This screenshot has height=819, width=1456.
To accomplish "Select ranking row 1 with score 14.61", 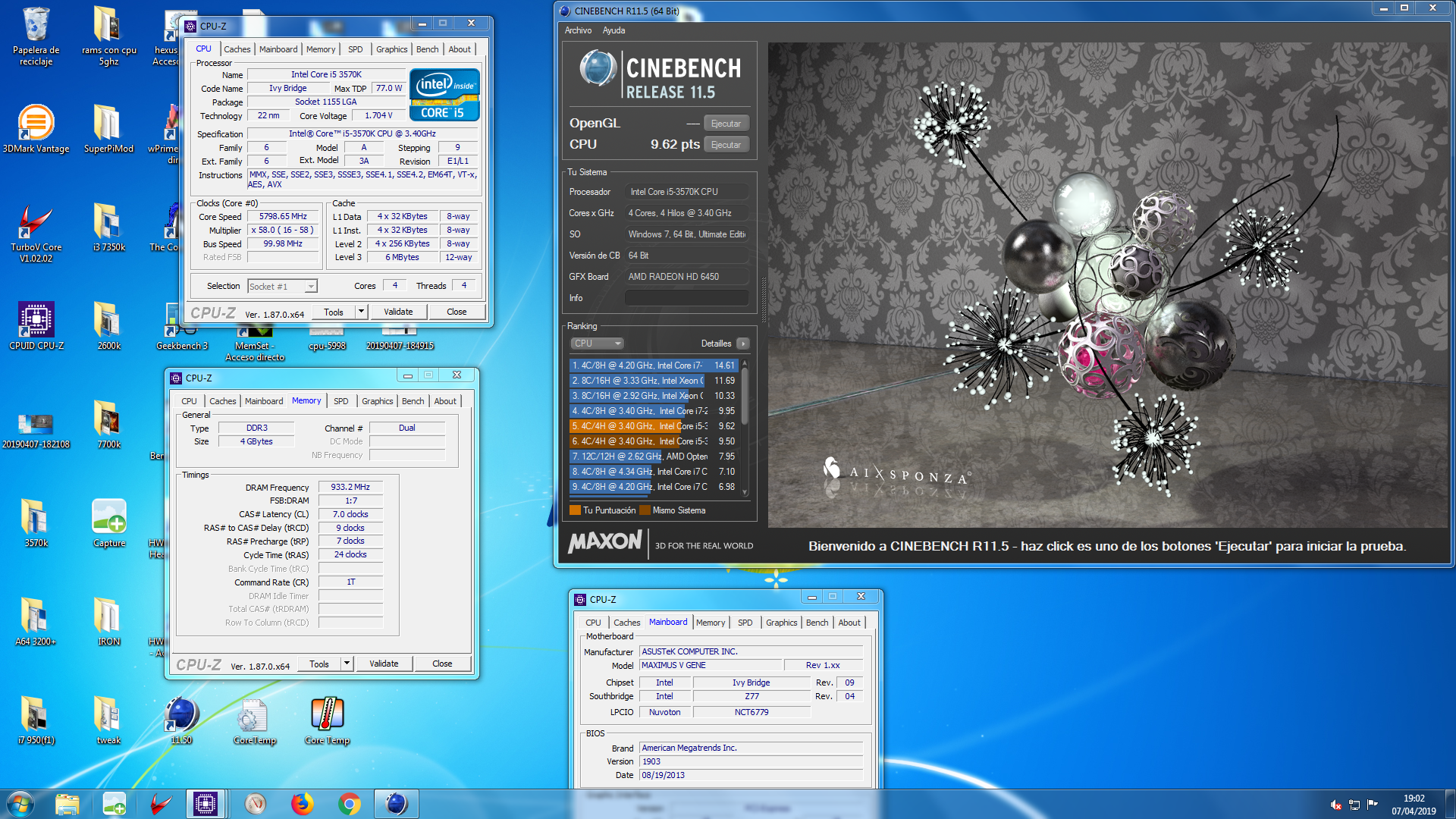I will [652, 366].
